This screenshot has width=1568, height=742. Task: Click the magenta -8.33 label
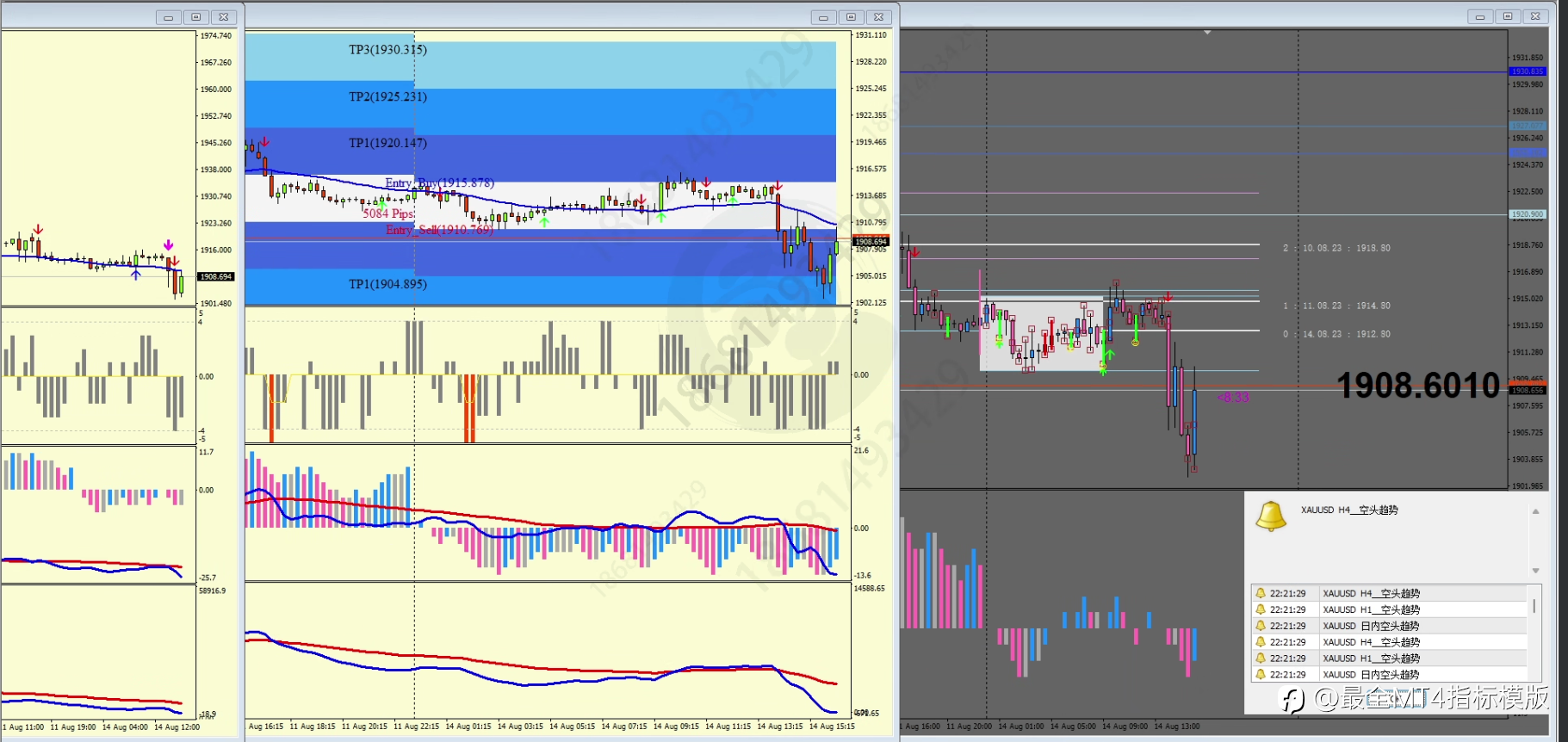click(x=1233, y=397)
